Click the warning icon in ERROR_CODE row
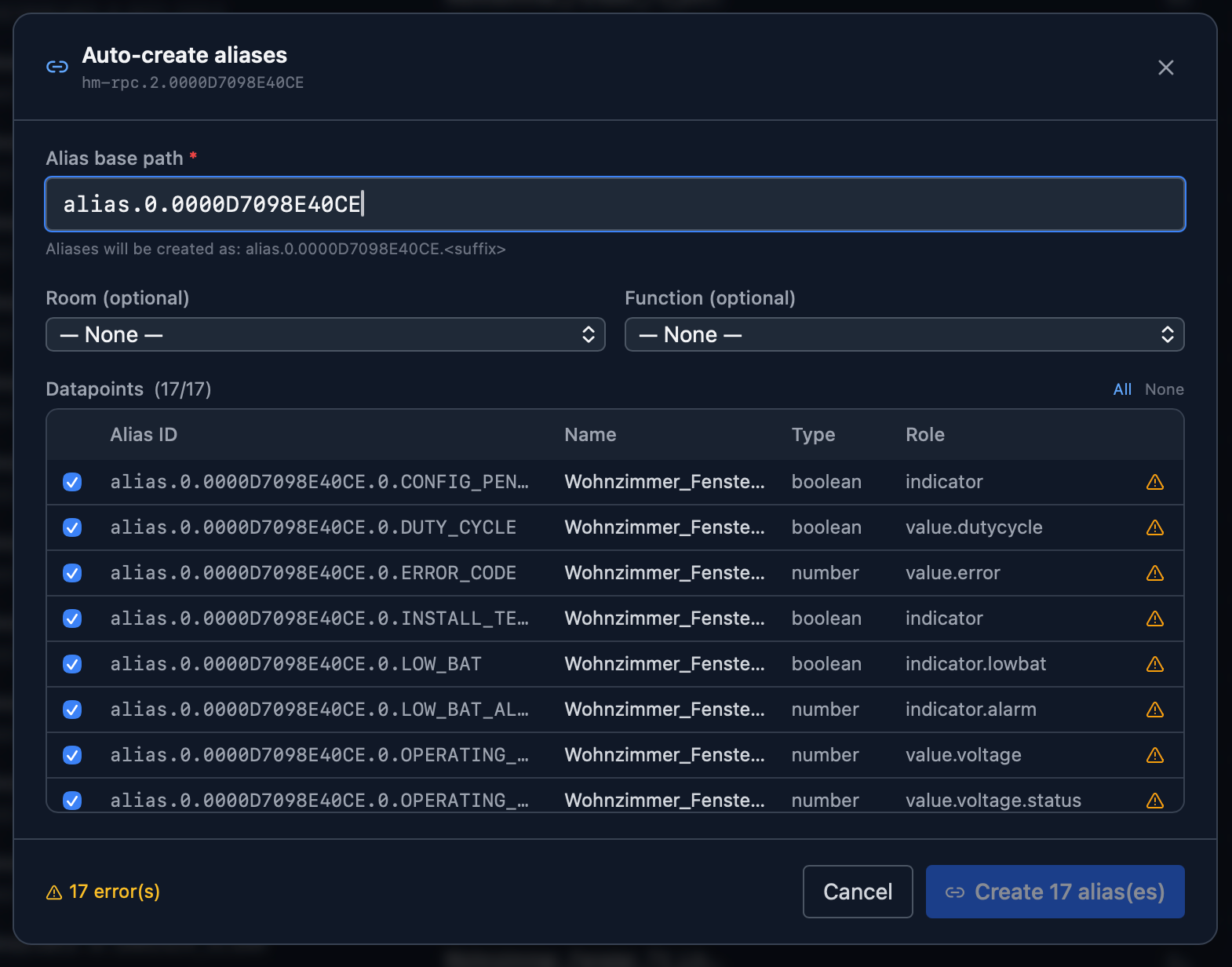This screenshot has width=1232, height=967. point(1155,573)
